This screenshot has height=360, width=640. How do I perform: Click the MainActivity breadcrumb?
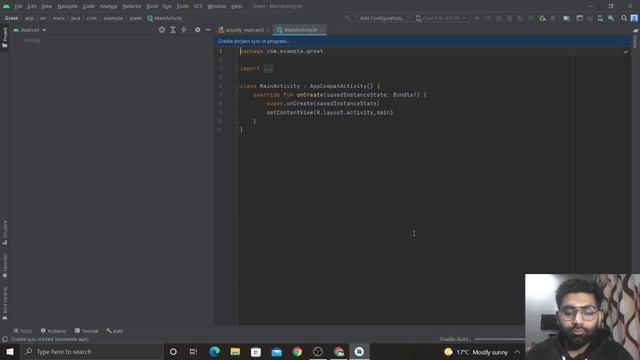(x=165, y=18)
